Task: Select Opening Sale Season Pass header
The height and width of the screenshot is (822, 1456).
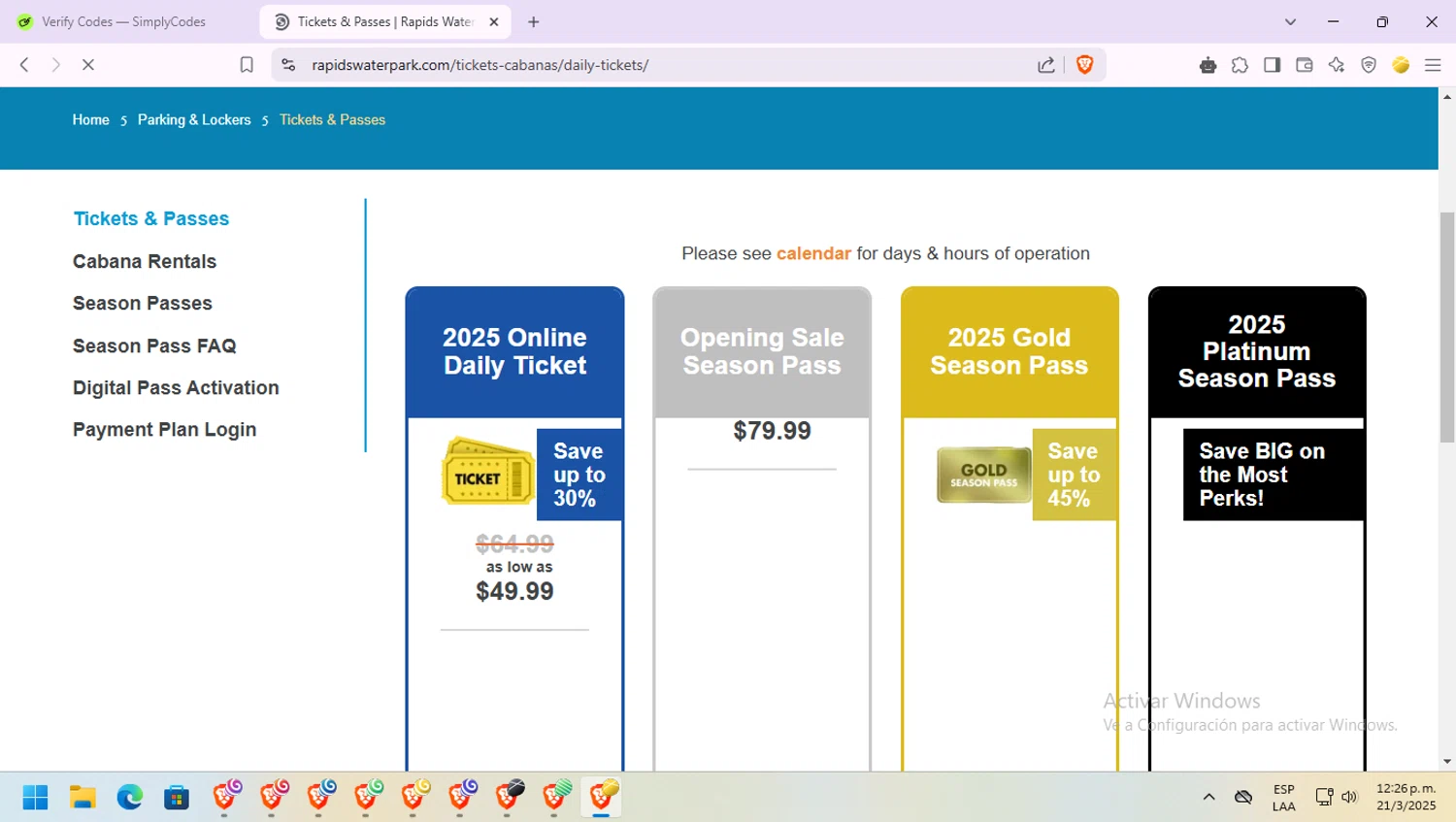Action: [x=762, y=351]
